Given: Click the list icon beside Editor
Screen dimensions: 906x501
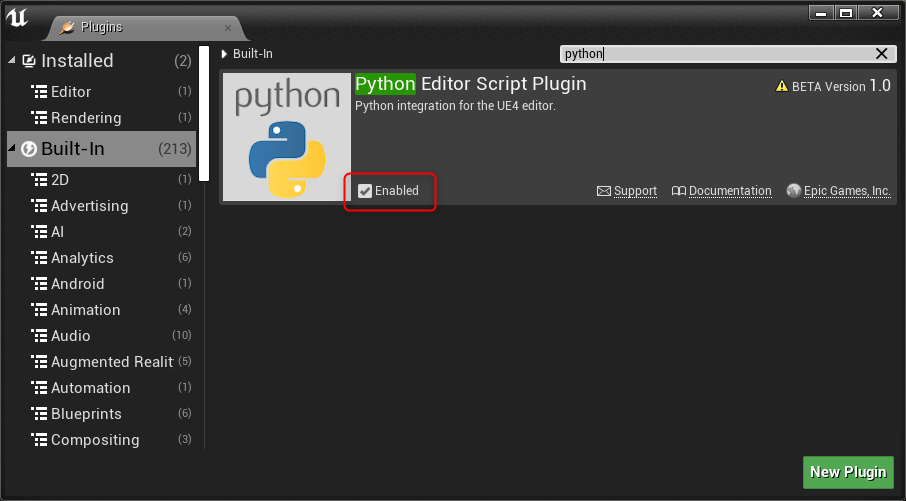Looking at the screenshot, I should (x=39, y=91).
